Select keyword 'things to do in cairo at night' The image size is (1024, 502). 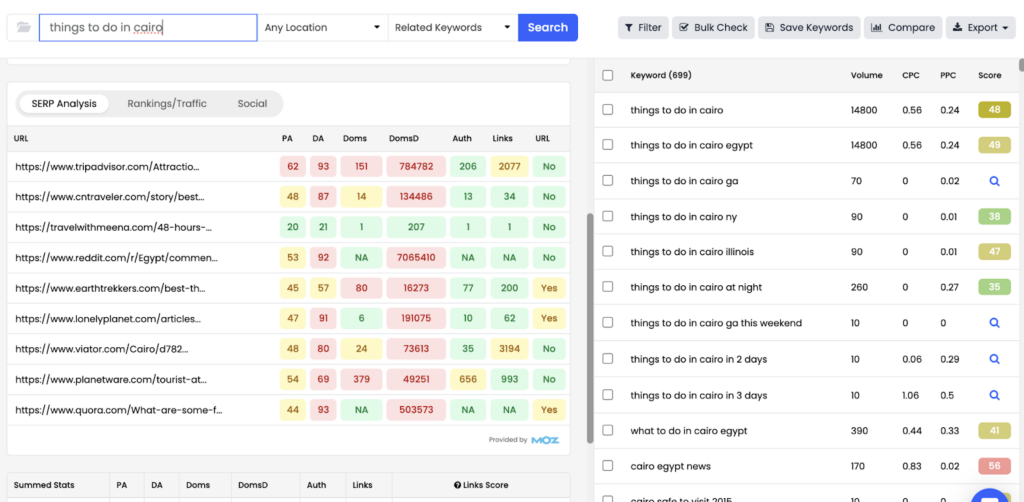tap(696, 287)
